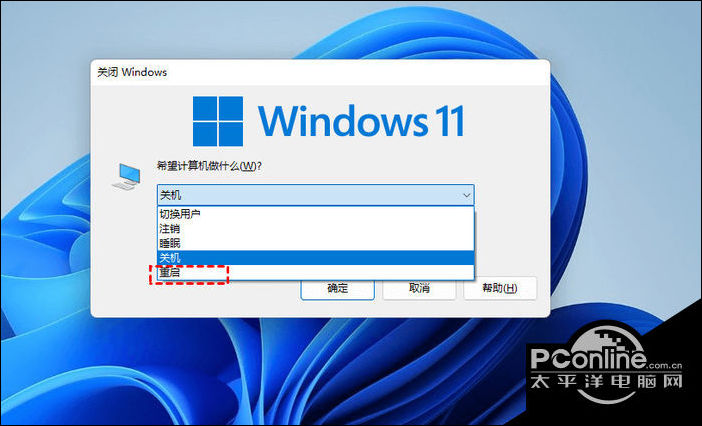This screenshot has height=426, width=702.
Task: Click the 太平洋电脑网 watermark text
Action: (x=608, y=383)
